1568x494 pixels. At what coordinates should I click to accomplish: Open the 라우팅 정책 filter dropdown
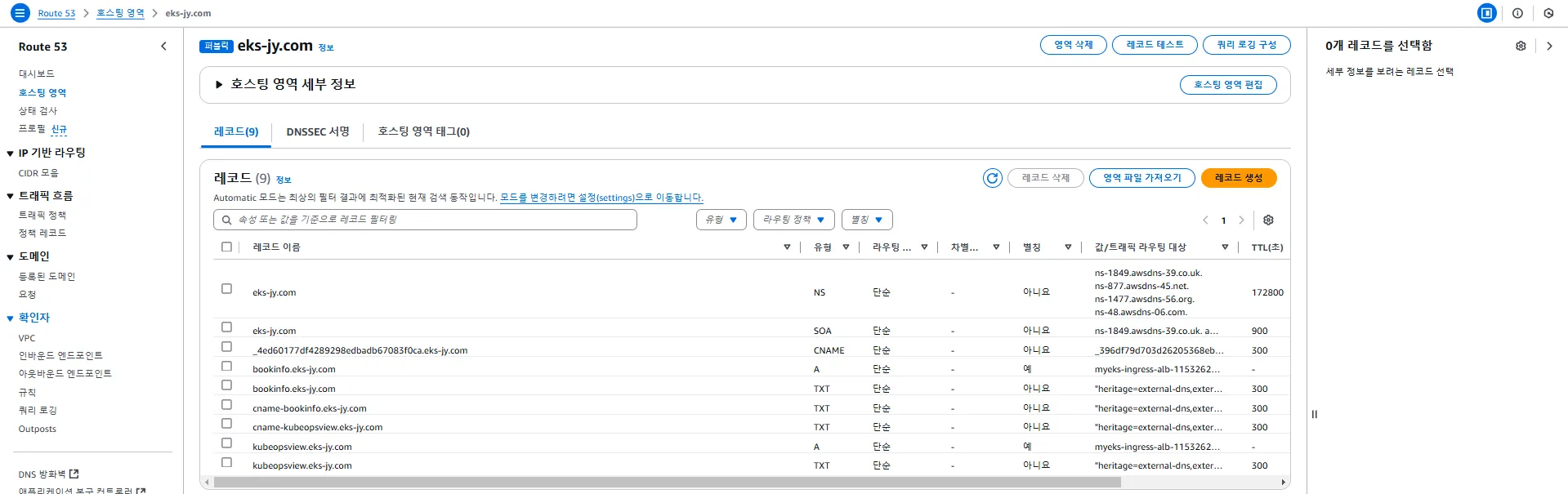[793, 220]
